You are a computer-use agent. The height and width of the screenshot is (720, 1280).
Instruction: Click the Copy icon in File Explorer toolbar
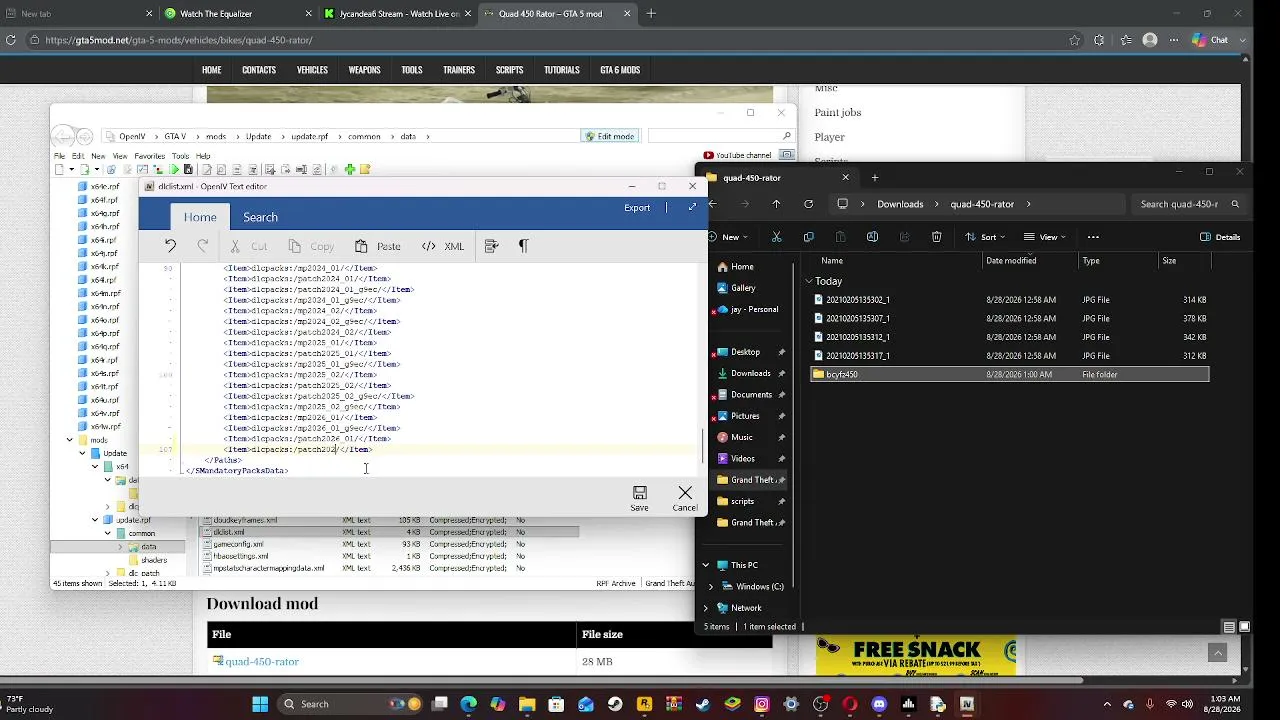pyautogui.click(x=808, y=237)
